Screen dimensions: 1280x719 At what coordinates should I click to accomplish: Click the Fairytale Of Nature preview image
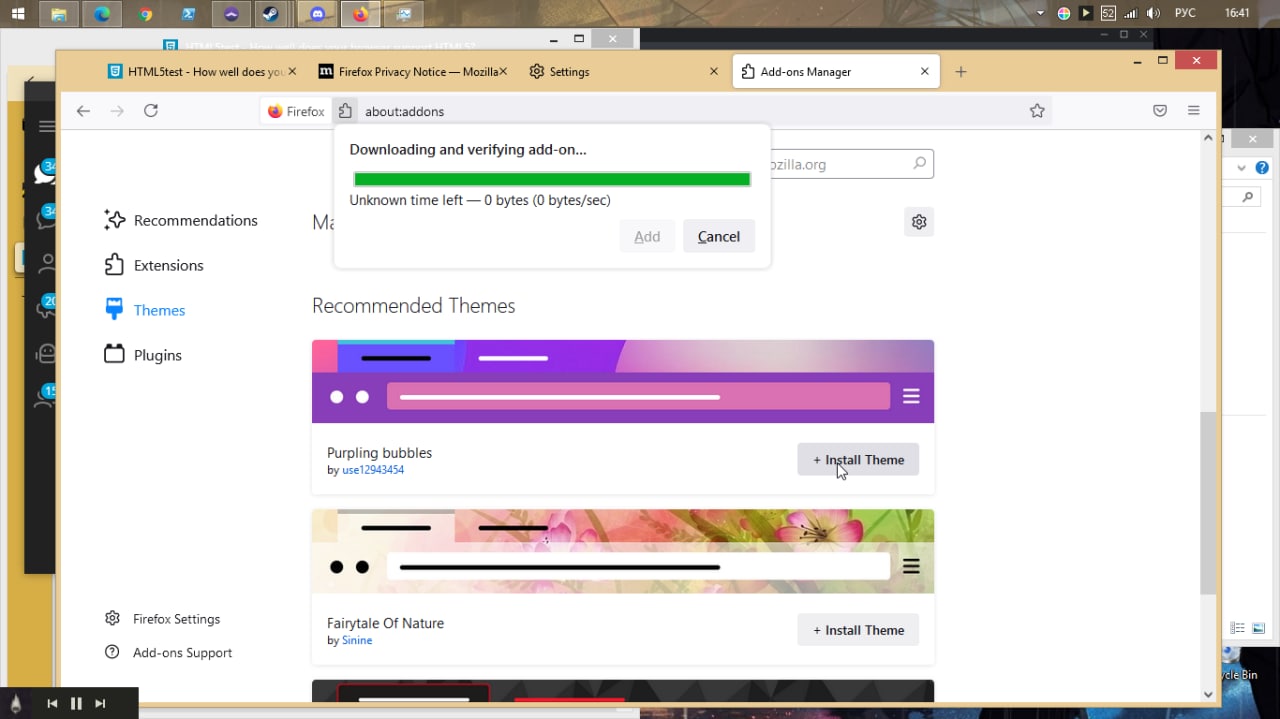pos(623,552)
